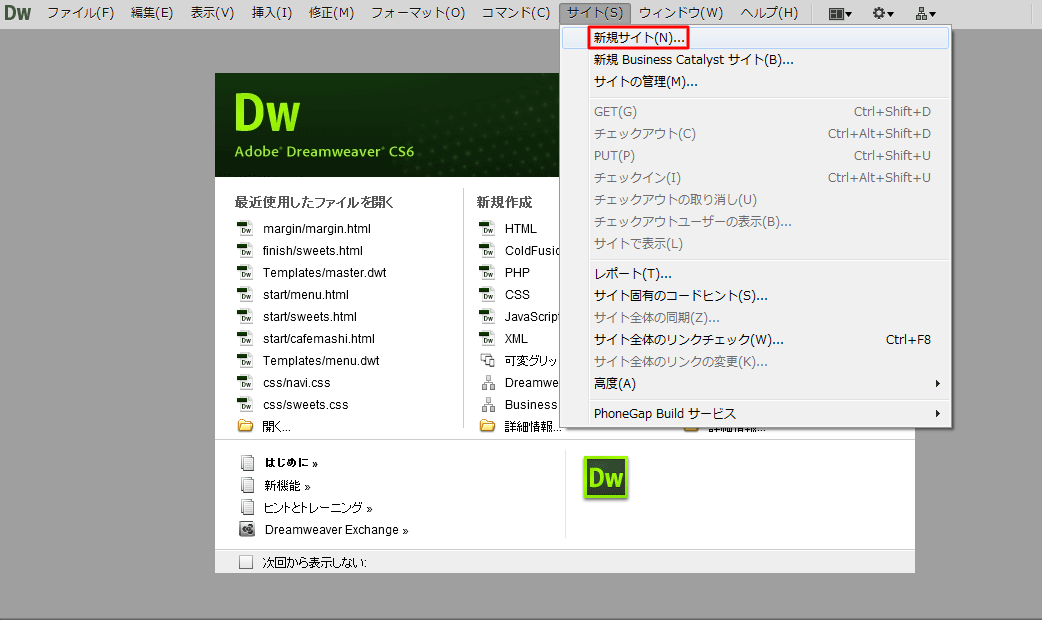Click file icon beside finish/sweets.html

pyautogui.click(x=245, y=251)
